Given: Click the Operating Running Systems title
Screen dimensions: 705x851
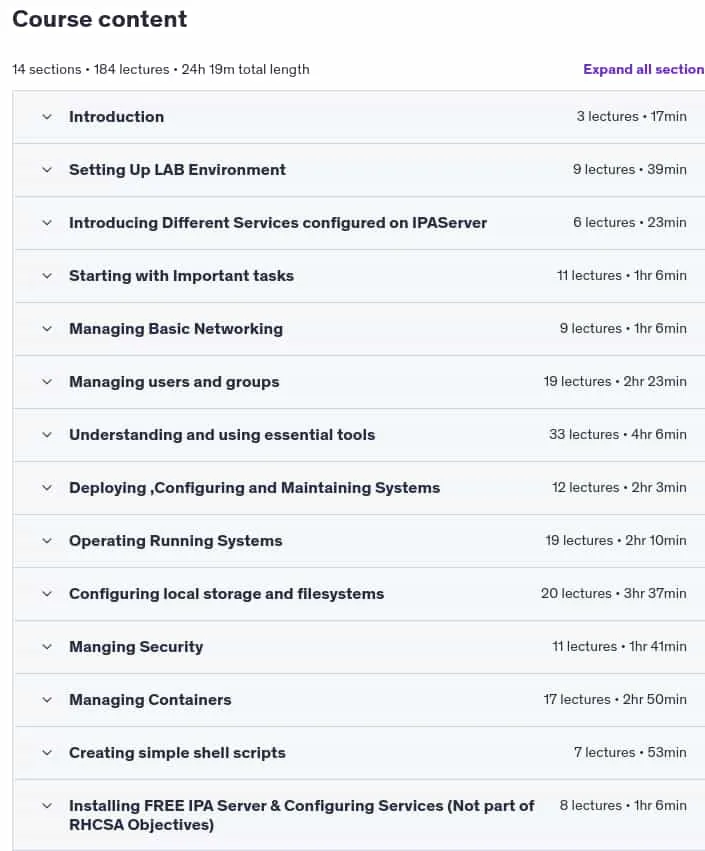Looking at the screenshot, I should click(175, 541).
